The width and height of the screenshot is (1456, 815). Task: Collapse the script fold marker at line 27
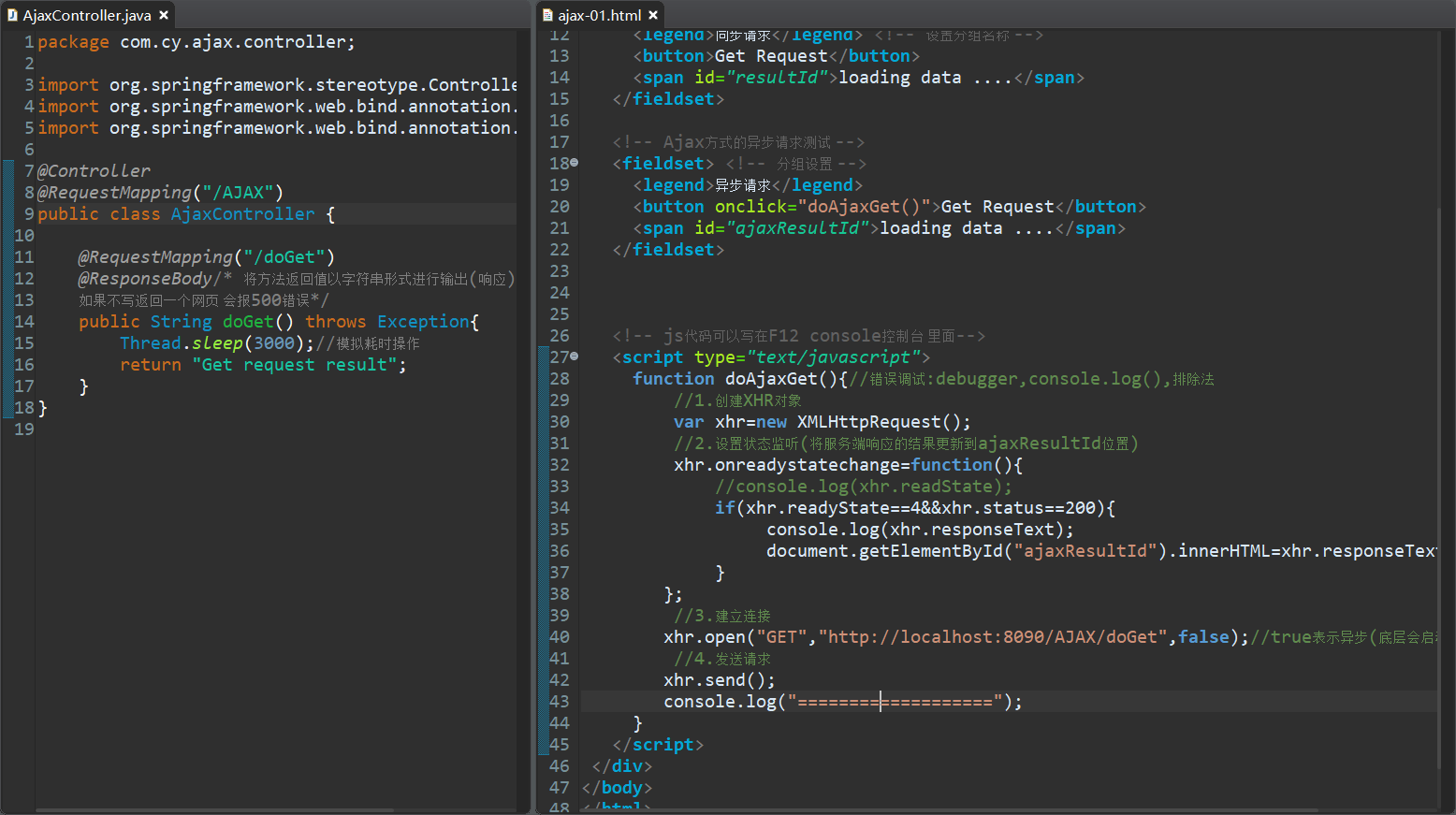click(x=575, y=357)
